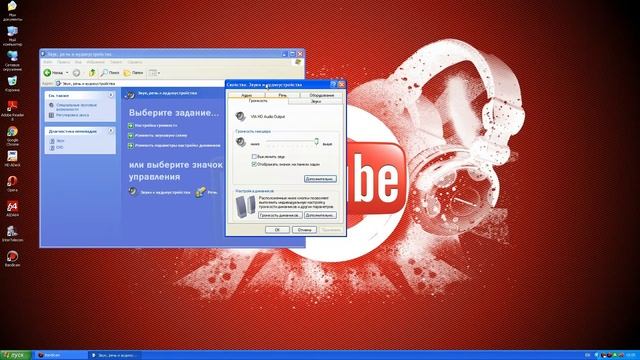Launch Opera browser from the desktop

12,181
